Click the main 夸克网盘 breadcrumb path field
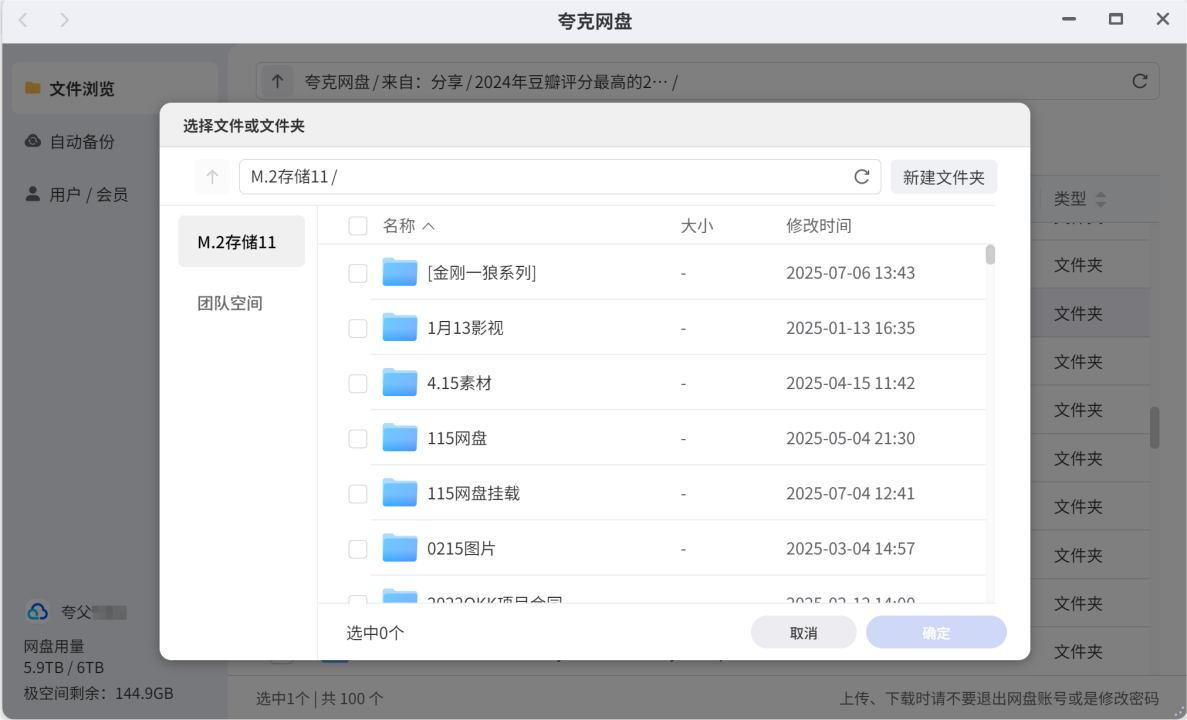1187x720 pixels. coord(707,81)
